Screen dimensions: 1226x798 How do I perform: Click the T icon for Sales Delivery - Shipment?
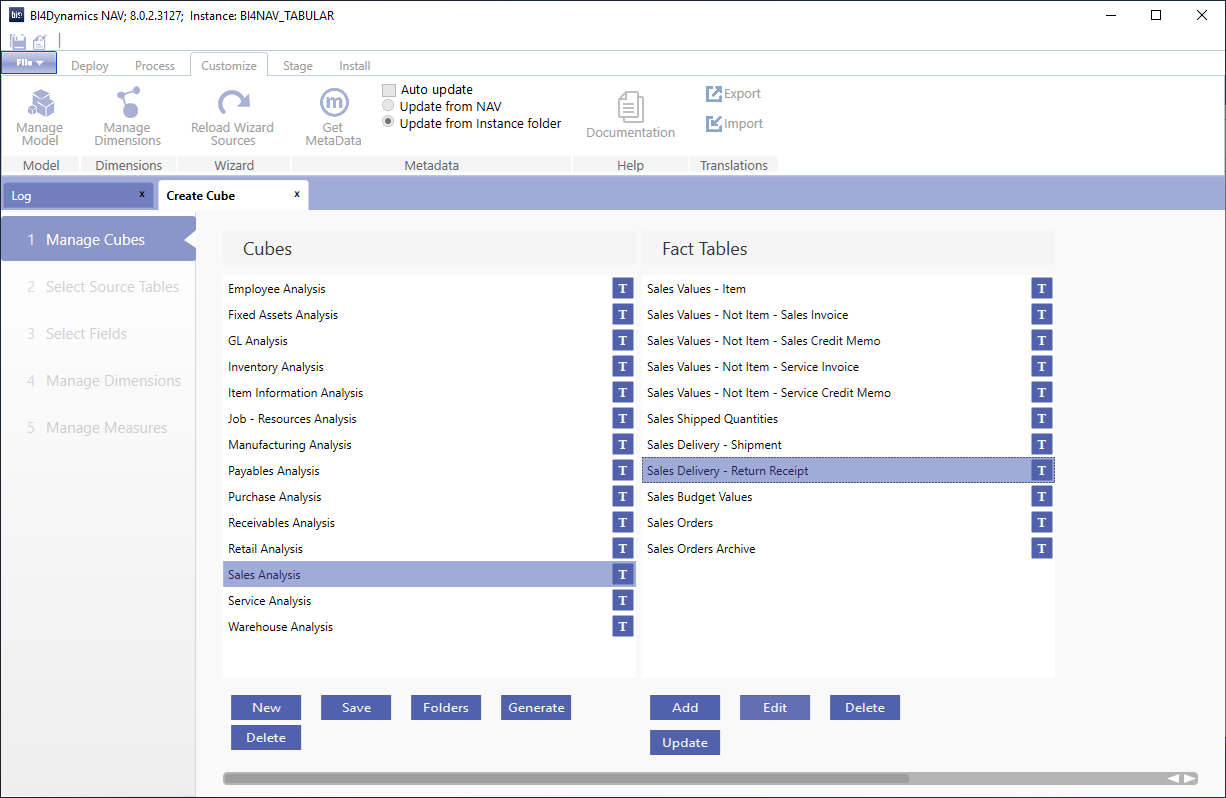tap(1042, 445)
